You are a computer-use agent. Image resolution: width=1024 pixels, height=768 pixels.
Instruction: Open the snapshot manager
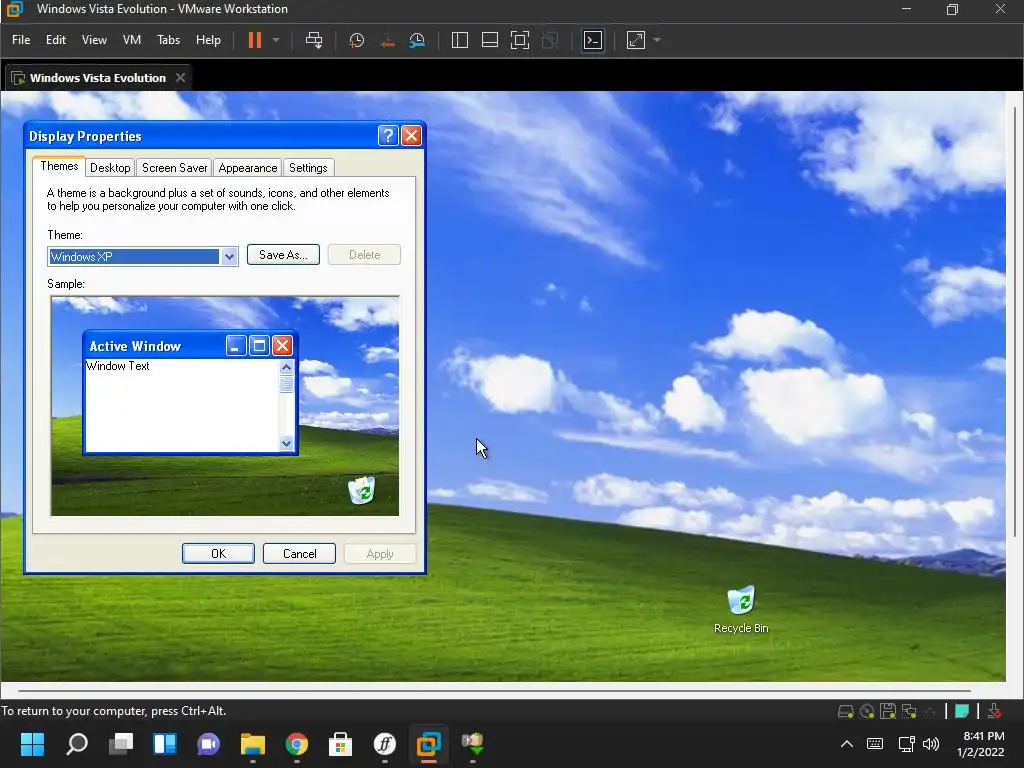tap(417, 40)
